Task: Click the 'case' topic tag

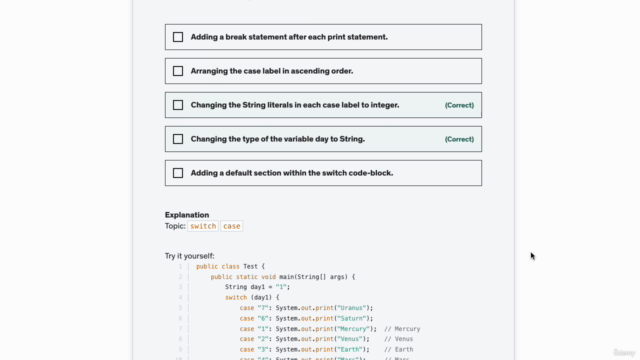Action: (231, 226)
